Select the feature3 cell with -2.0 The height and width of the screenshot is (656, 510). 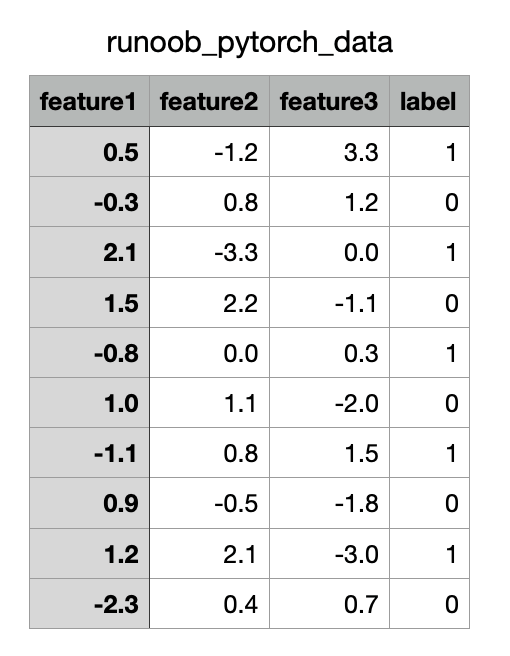(x=330, y=403)
